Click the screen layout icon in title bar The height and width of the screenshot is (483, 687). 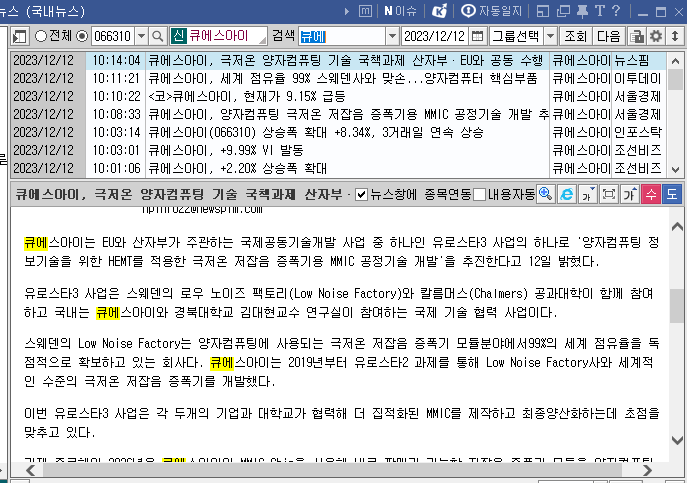coord(543,11)
